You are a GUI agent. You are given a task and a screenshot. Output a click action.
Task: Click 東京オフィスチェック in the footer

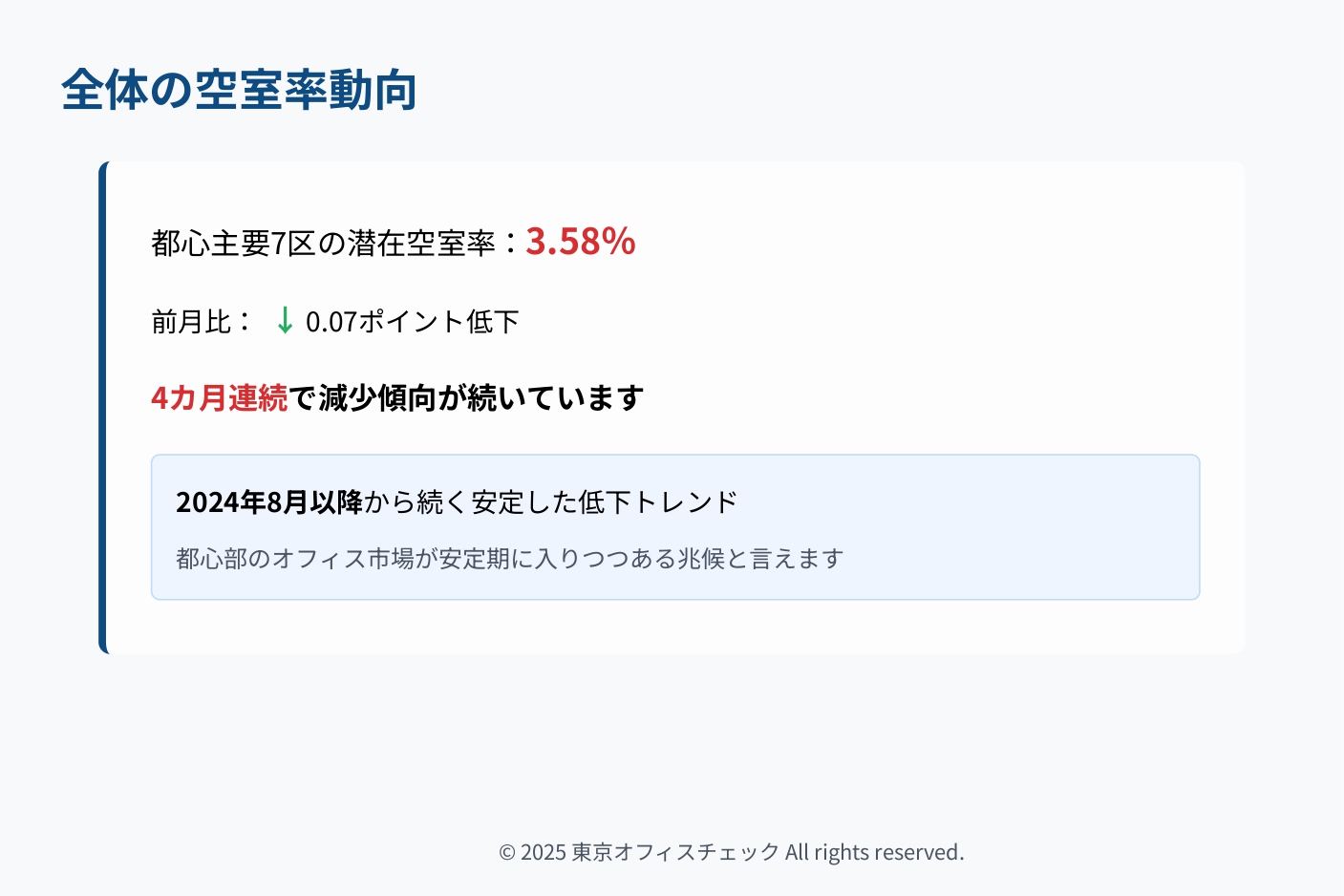[675, 852]
